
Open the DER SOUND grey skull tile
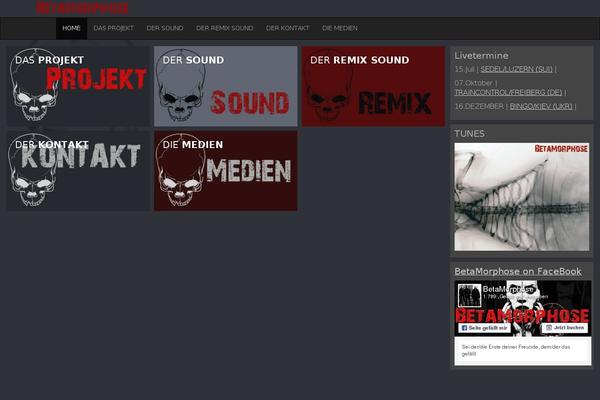[x=226, y=86]
